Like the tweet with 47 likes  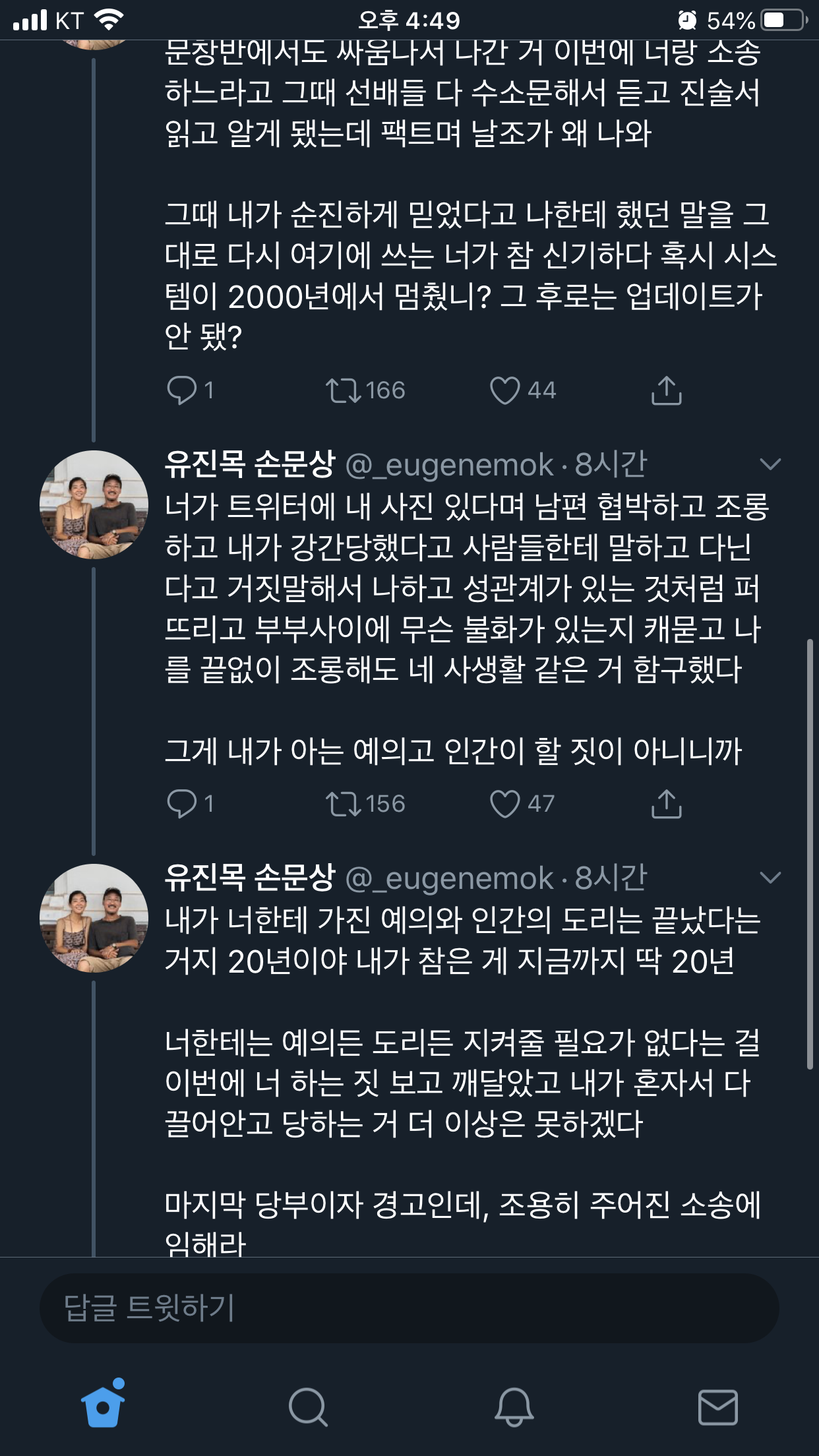505,804
